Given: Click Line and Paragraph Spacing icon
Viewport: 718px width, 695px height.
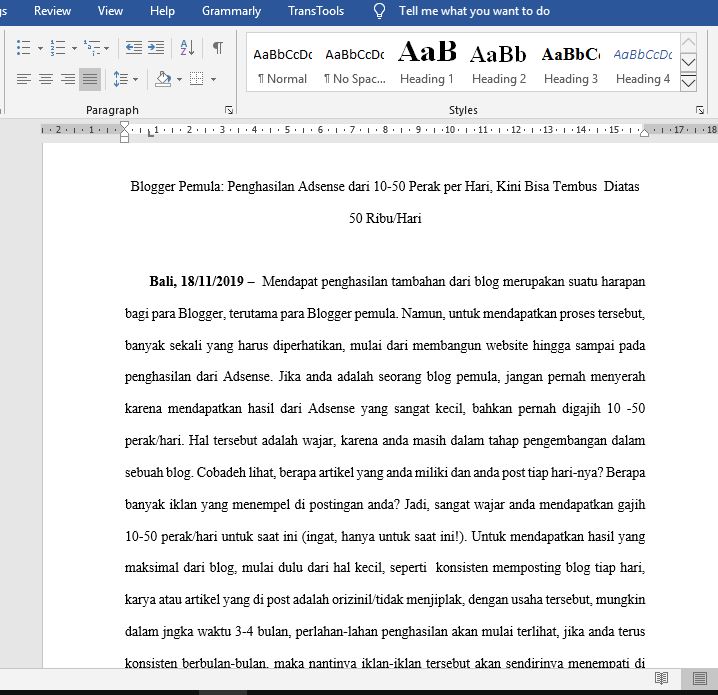Looking at the screenshot, I should click(x=120, y=79).
